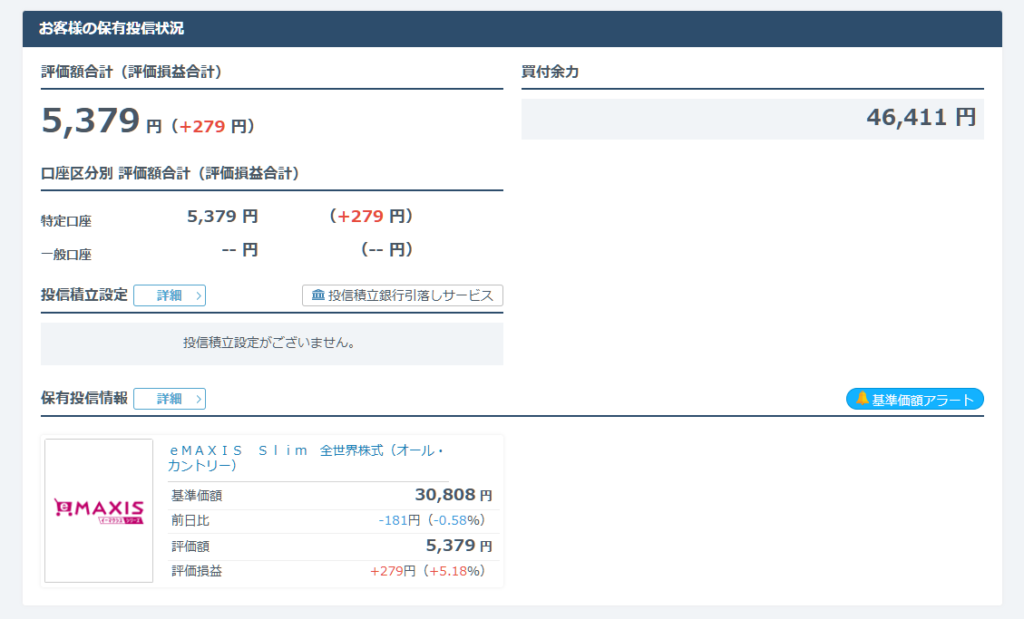Click the 投信積立銀行引落しサービス bank service icon button
Viewport: 1024px width, 619px height.
coord(402,296)
